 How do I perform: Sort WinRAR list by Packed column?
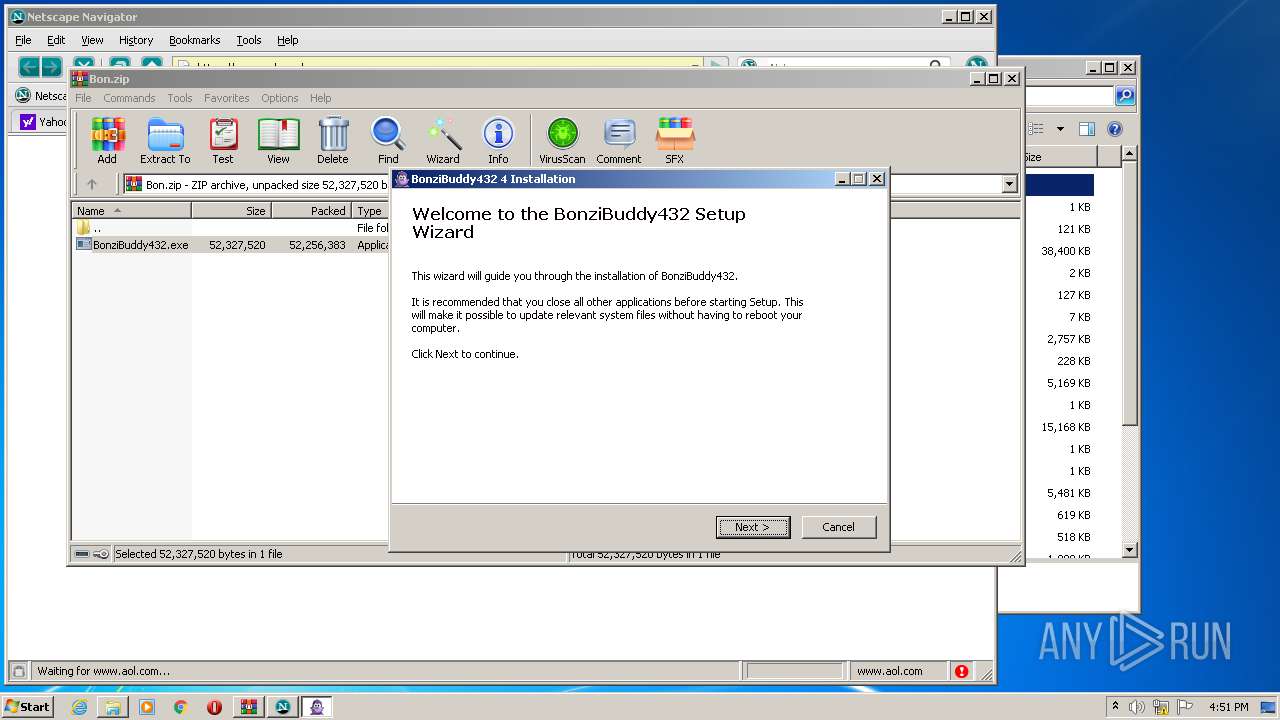coord(311,211)
